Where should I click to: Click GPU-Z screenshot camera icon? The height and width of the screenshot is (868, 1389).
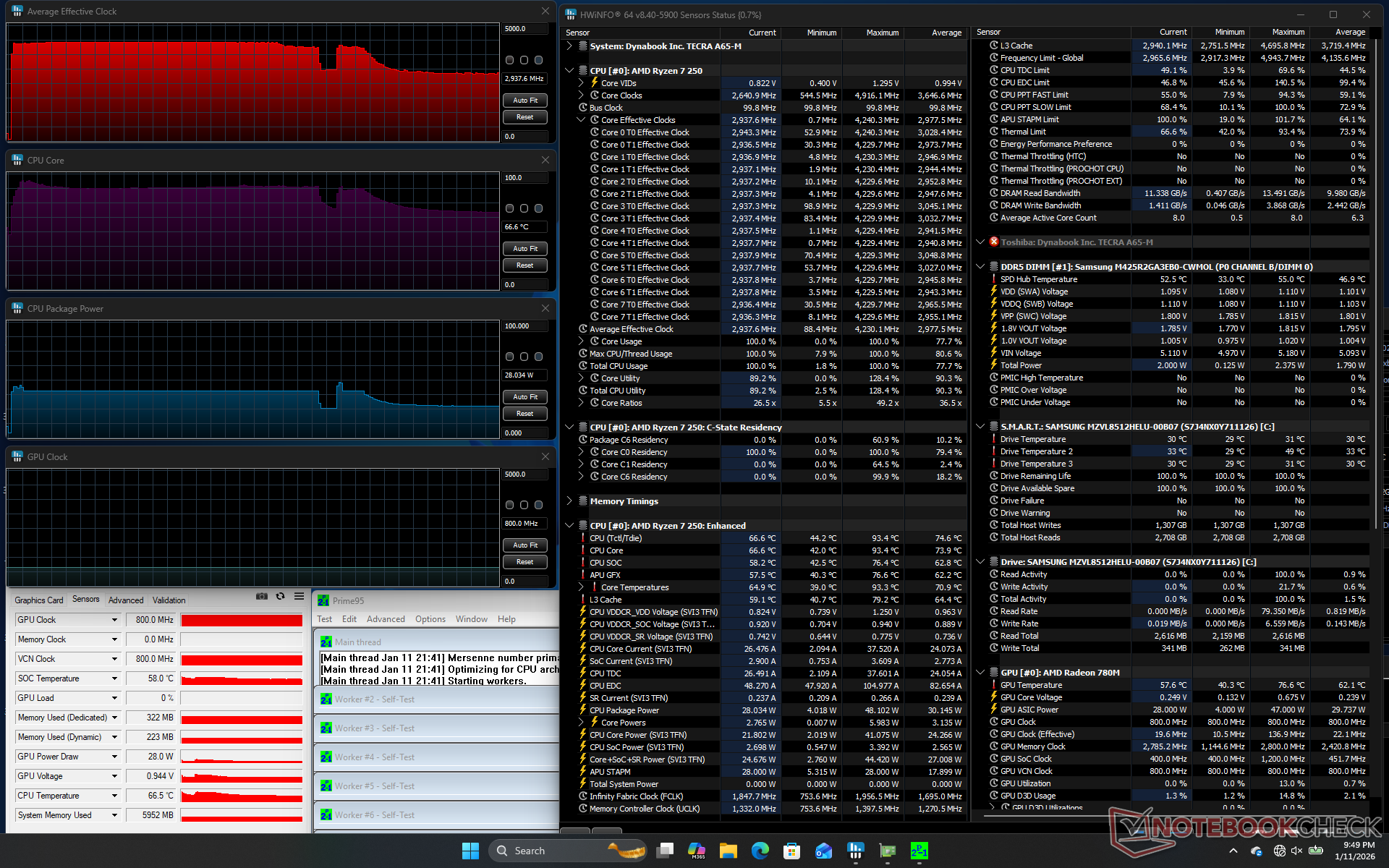(262, 597)
